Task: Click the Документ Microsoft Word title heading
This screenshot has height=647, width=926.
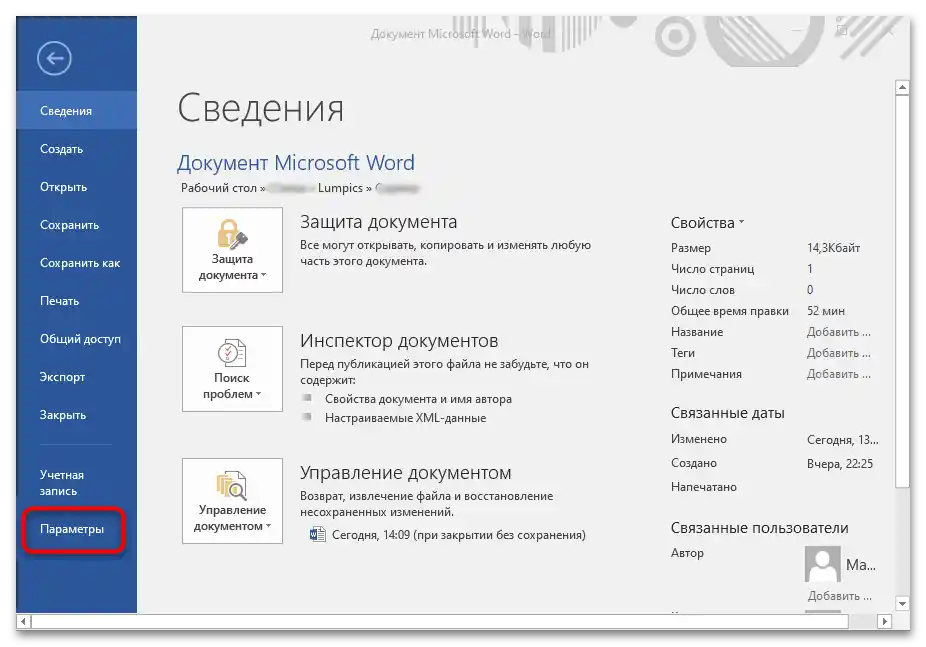Action: [296, 162]
